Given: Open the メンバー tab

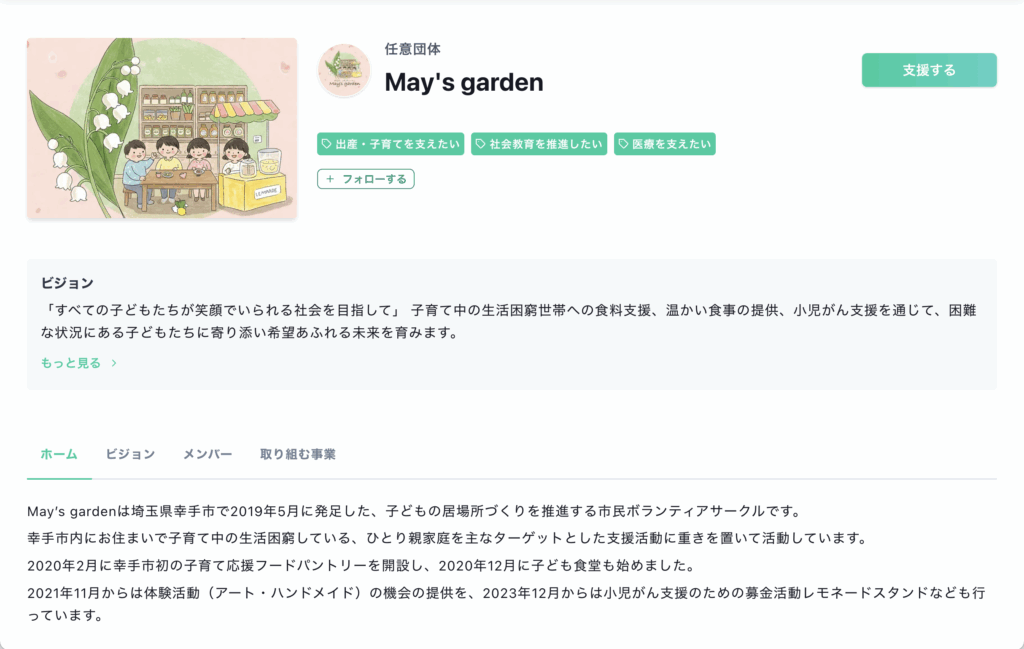Looking at the screenshot, I should point(207,454).
